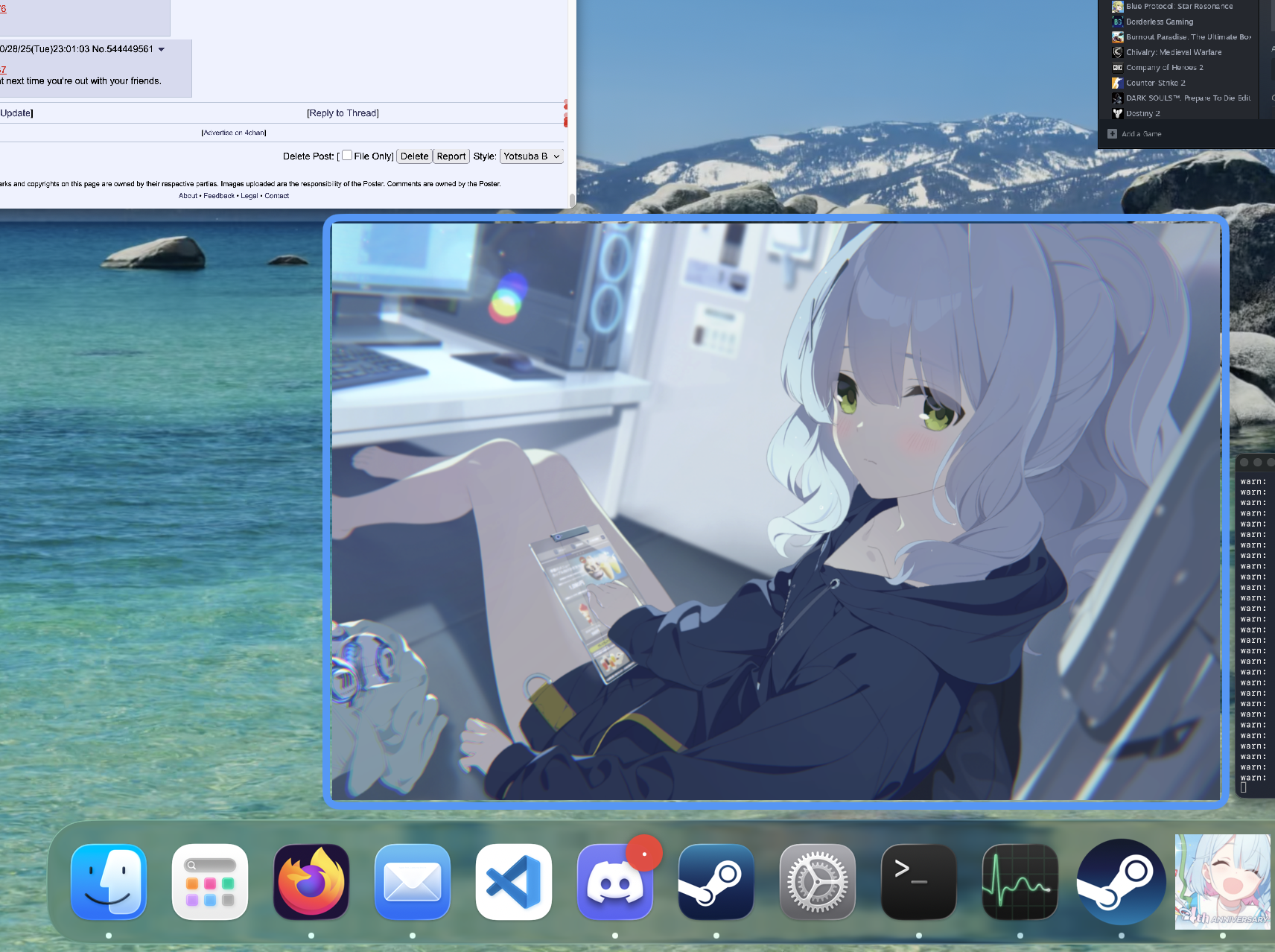Choose the Destiny 2 icon in Steam library

click(1118, 113)
